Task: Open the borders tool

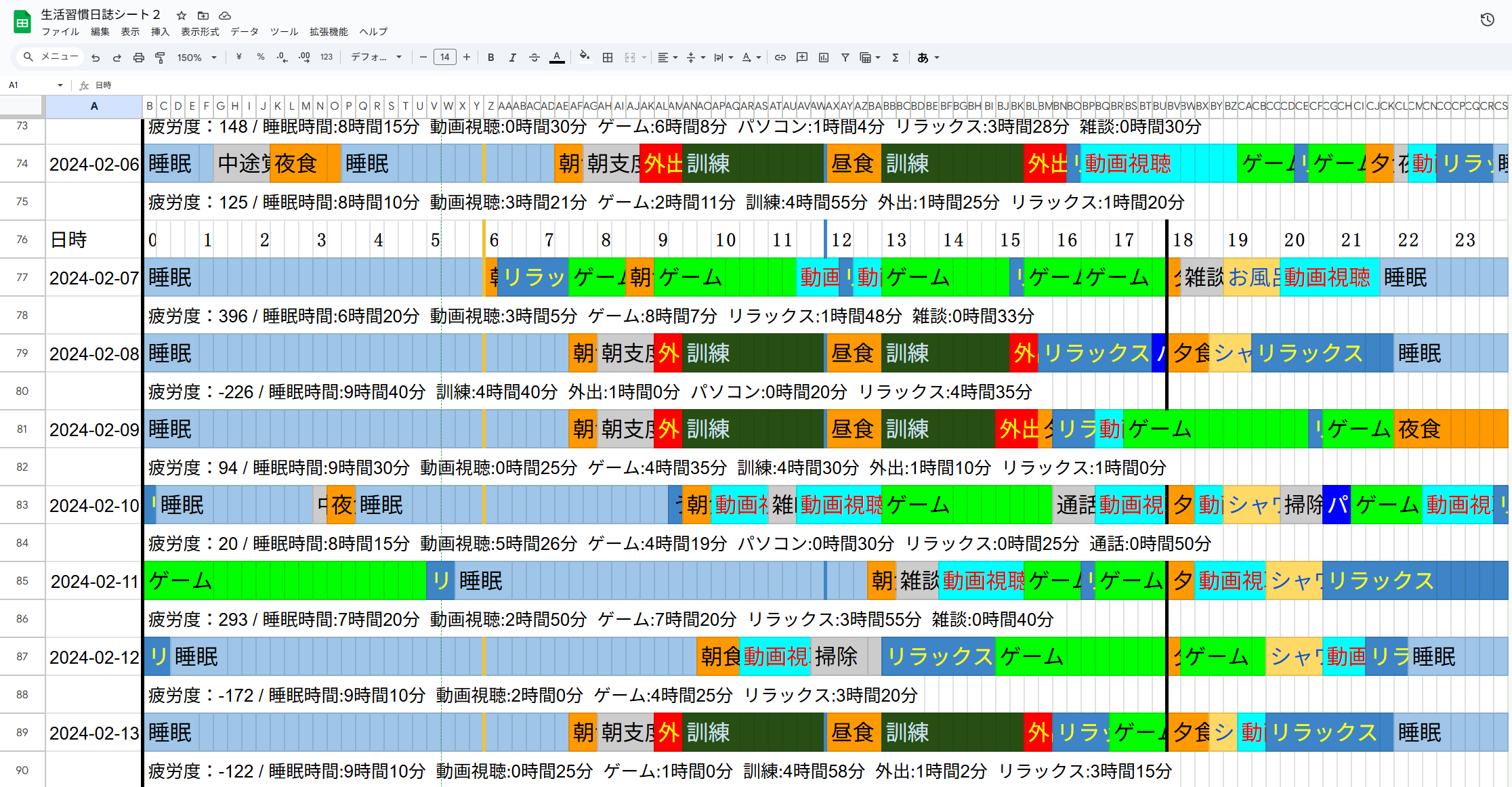Action: point(608,58)
